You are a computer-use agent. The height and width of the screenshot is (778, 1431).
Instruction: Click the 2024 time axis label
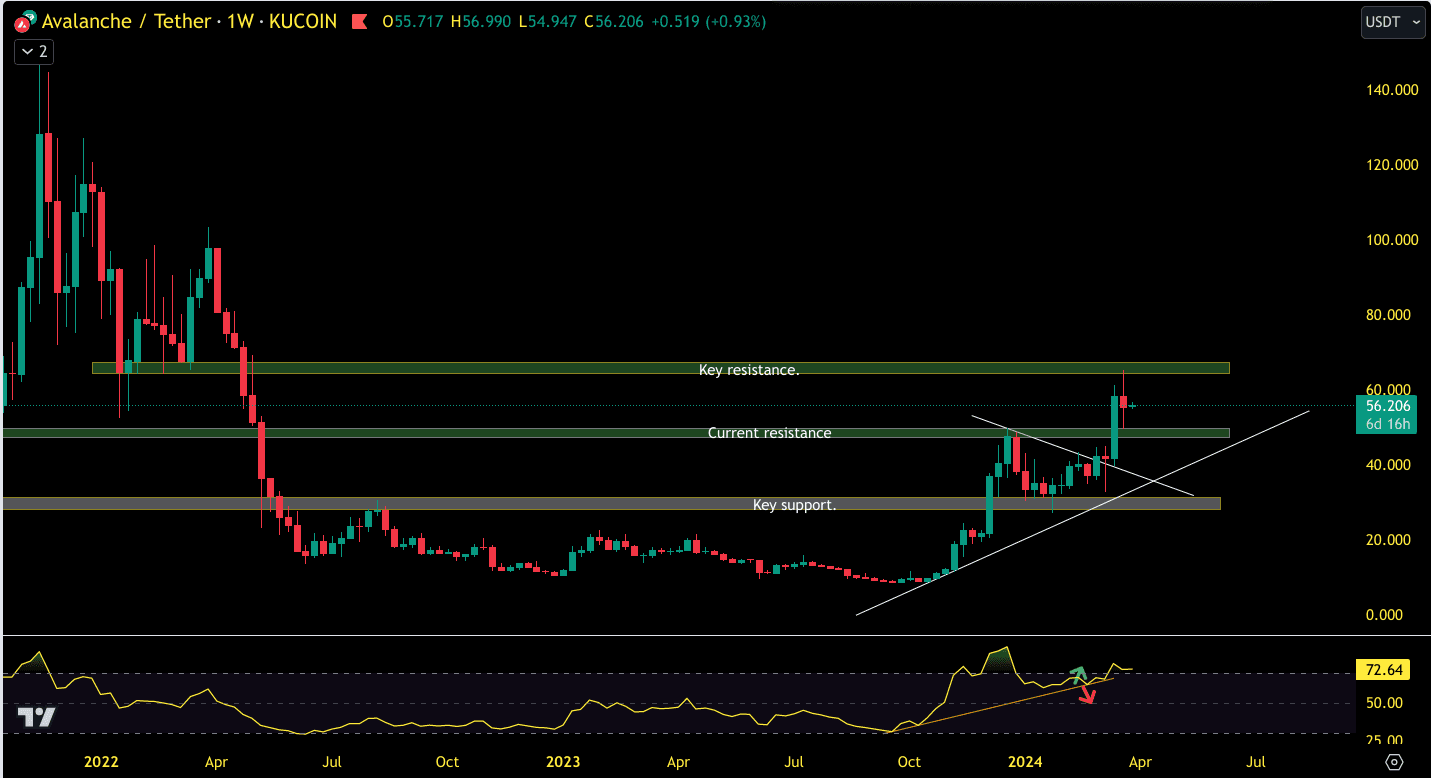click(x=1025, y=762)
